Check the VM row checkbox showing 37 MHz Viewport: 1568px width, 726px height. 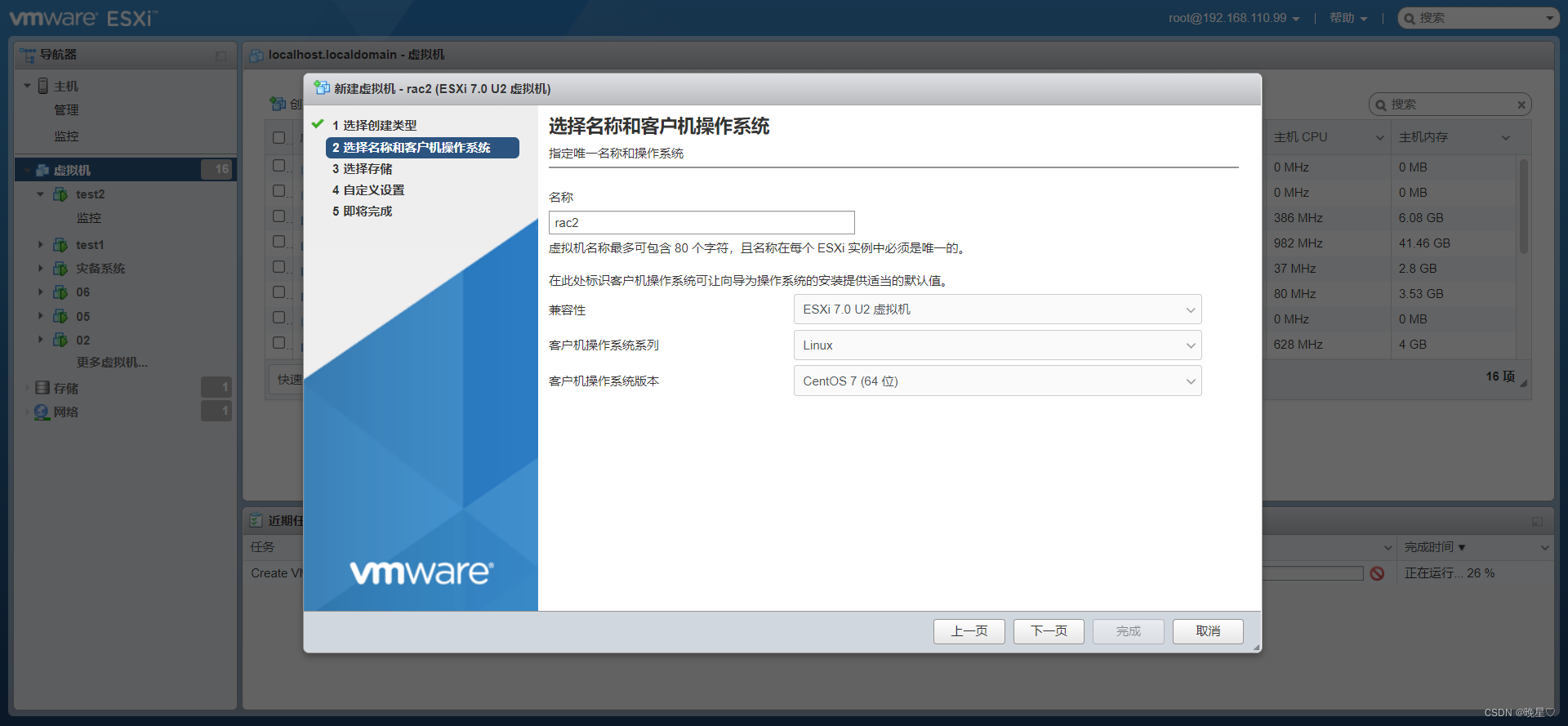click(279, 267)
